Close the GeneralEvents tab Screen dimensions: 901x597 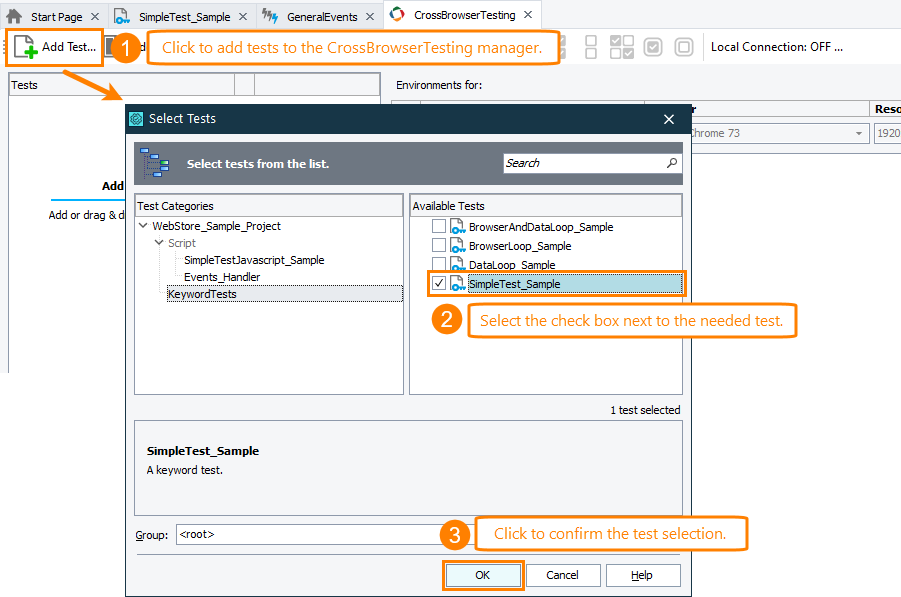[x=370, y=17]
